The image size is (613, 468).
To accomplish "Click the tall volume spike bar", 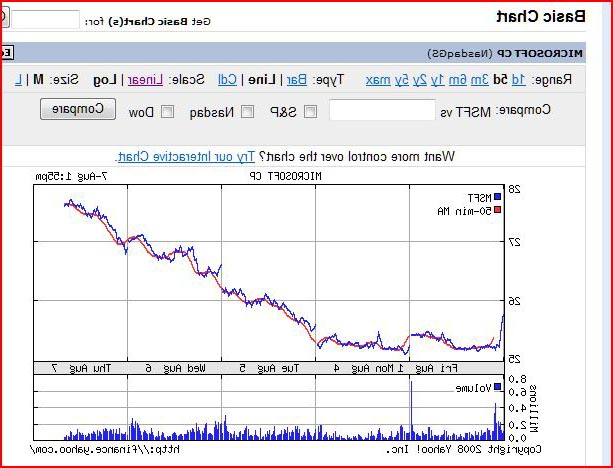I will coord(411,411).
